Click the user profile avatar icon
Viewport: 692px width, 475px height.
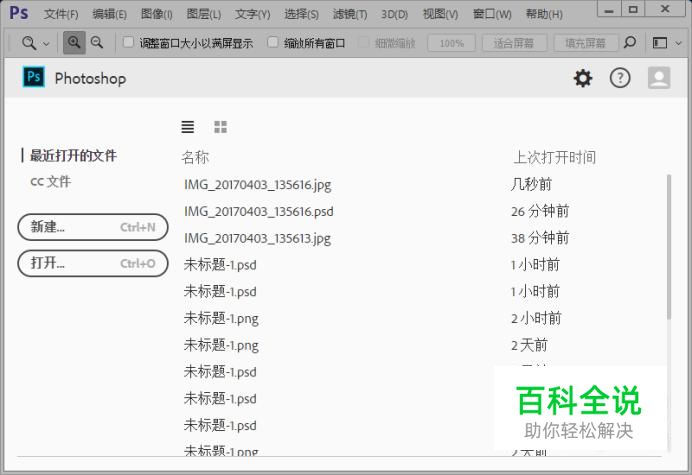(659, 78)
